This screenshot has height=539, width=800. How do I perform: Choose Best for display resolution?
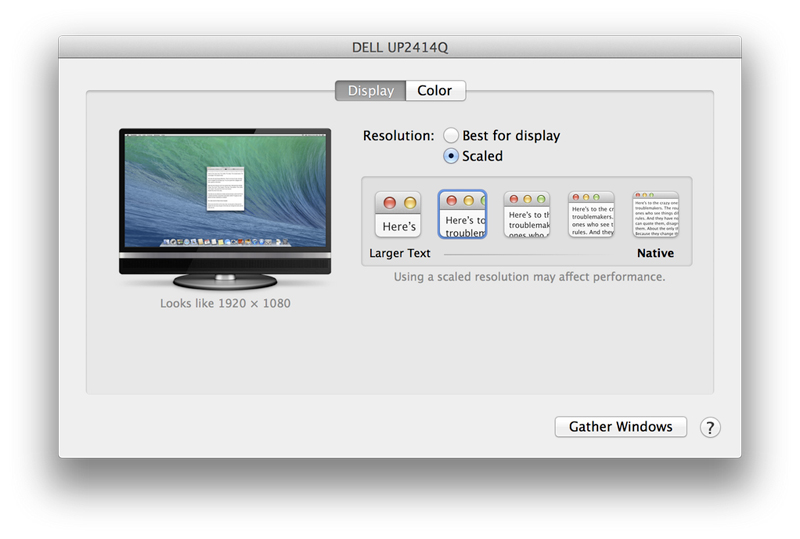[x=451, y=135]
